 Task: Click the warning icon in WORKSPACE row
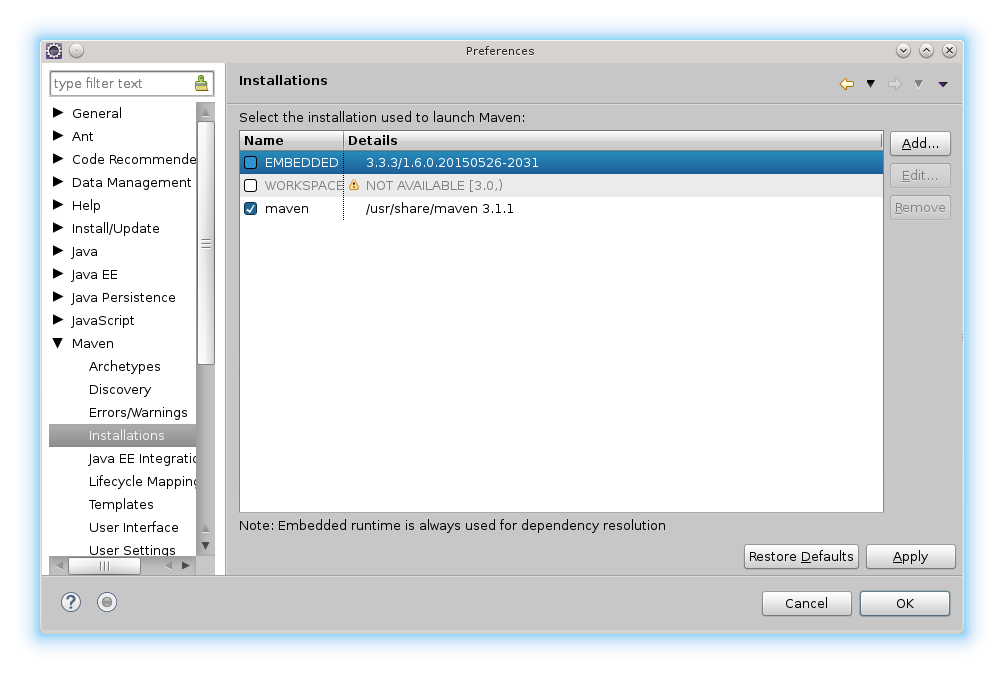click(x=354, y=185)
